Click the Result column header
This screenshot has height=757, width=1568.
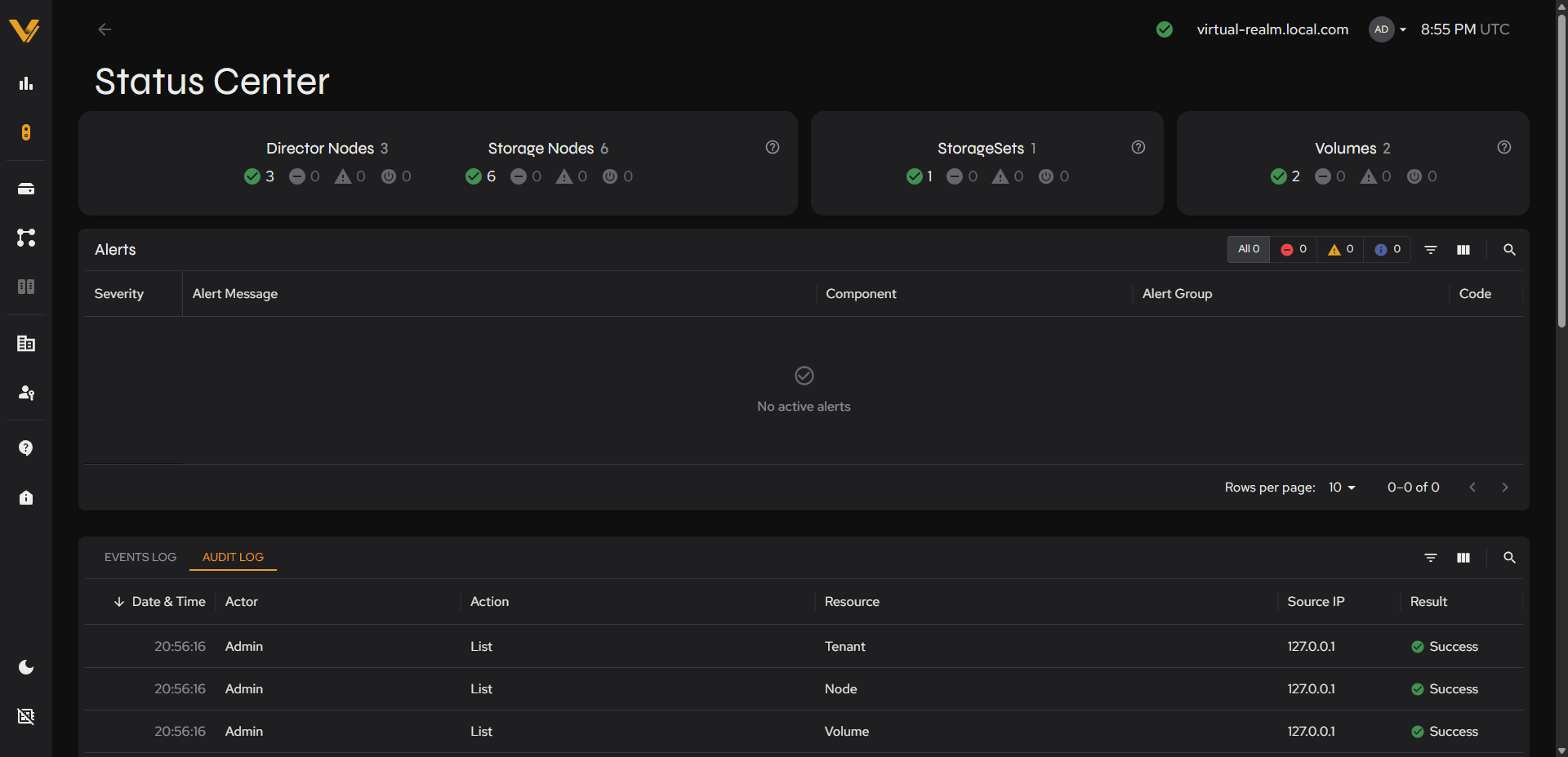tap(1428, 602)
